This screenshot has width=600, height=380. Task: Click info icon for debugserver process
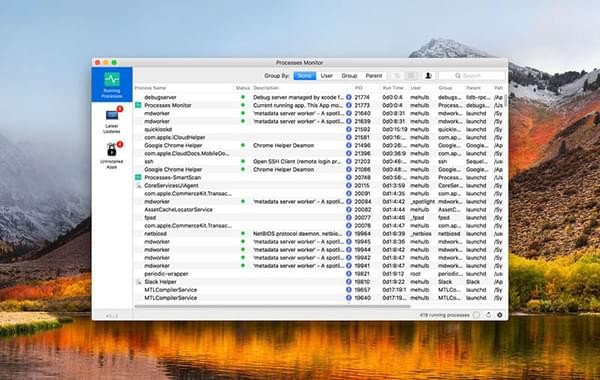point(349,97)
